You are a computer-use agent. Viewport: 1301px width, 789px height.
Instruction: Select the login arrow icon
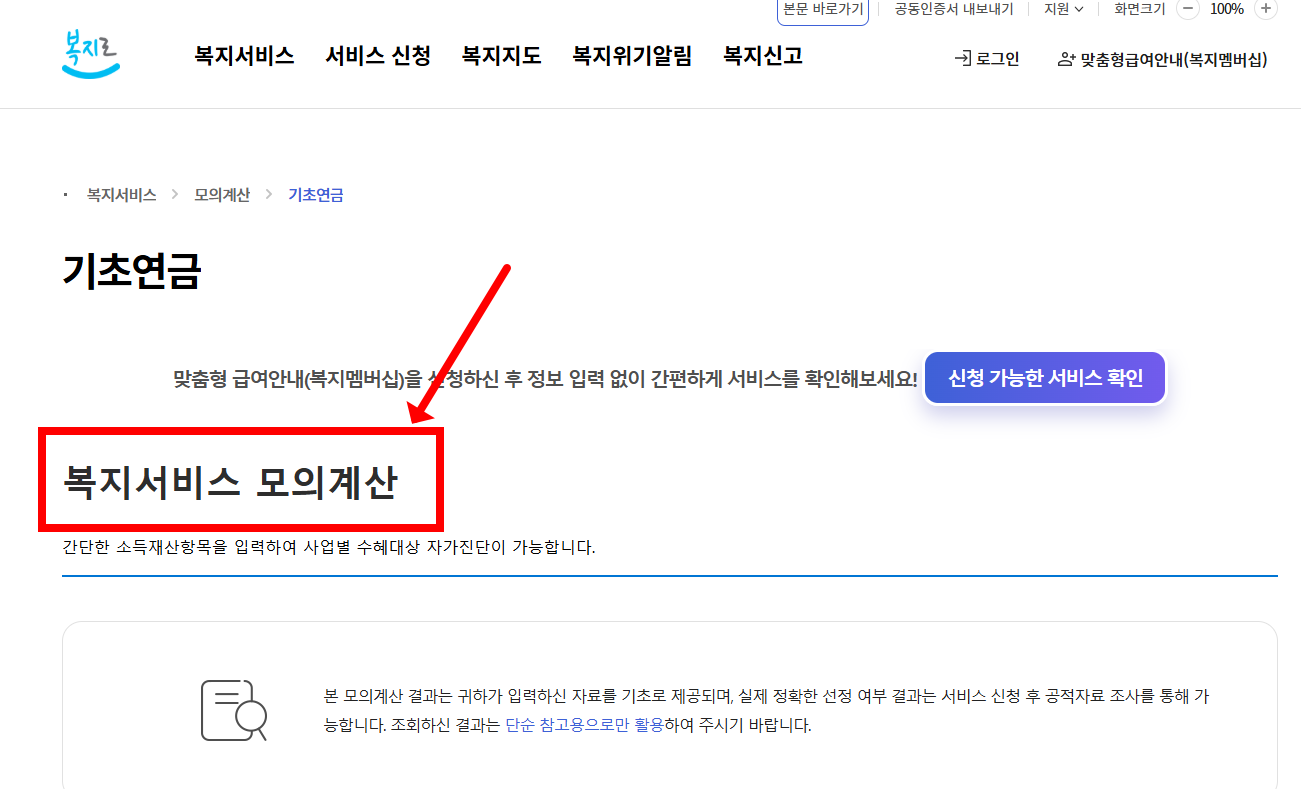click(963, 58)
